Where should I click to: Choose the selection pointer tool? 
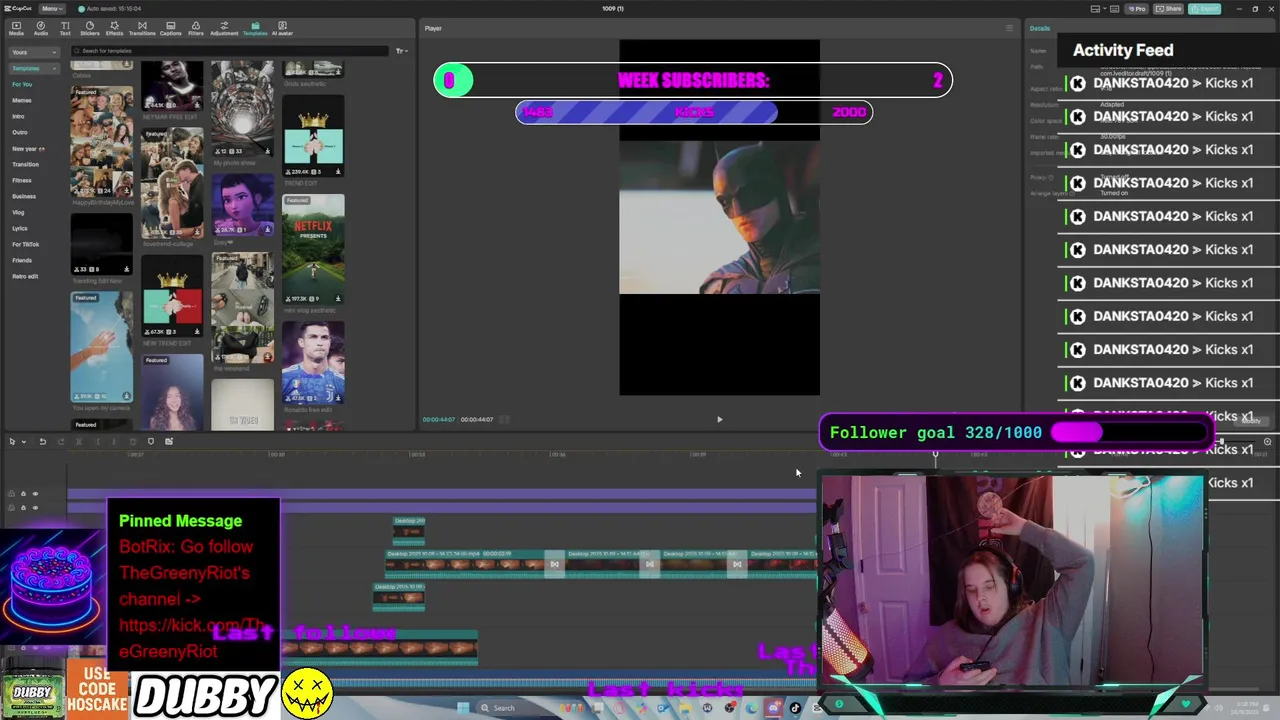coord(12,441)
